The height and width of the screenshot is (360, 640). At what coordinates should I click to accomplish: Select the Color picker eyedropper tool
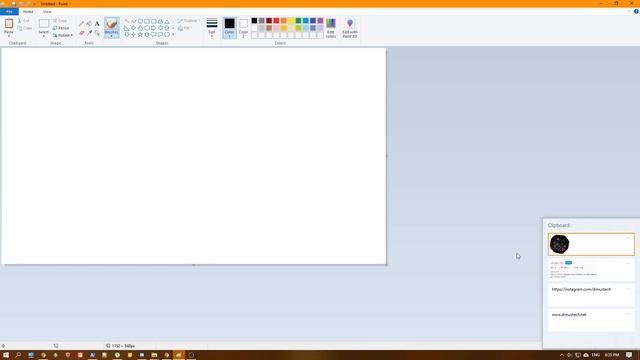89,33
